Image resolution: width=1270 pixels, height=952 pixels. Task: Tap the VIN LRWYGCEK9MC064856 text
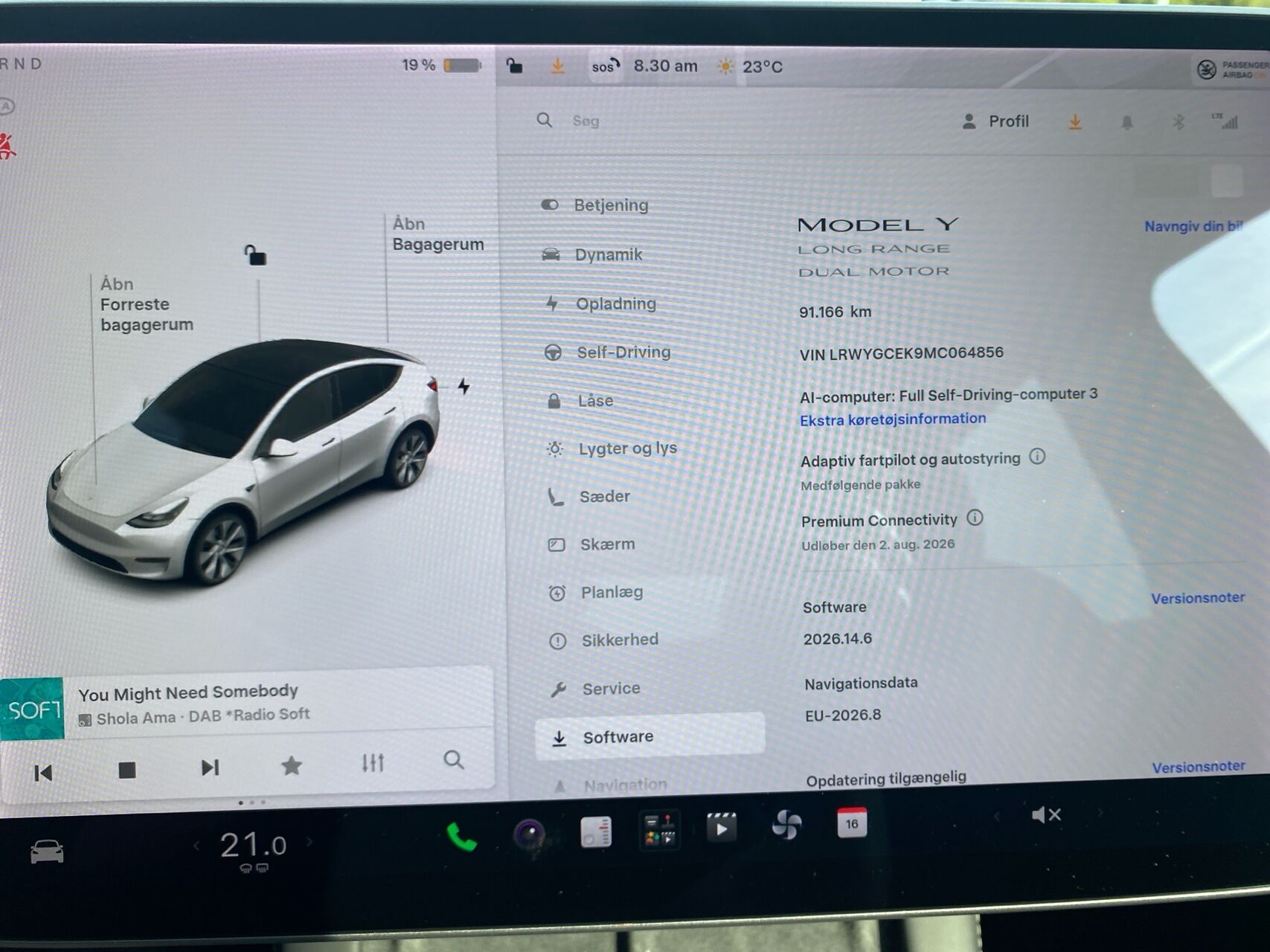coord(902,354)
